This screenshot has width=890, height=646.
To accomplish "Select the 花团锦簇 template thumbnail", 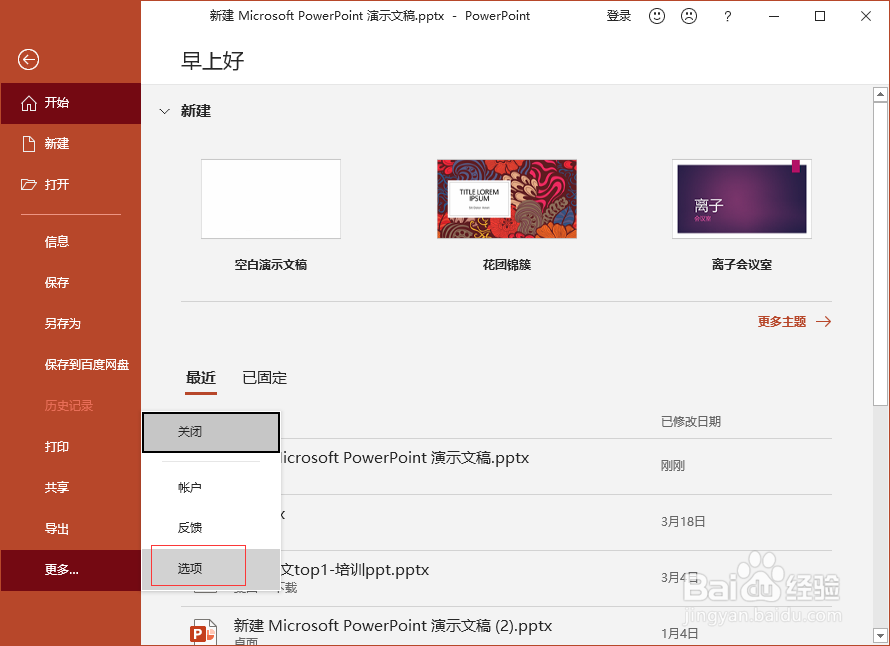I will click(x=506, y=198).
